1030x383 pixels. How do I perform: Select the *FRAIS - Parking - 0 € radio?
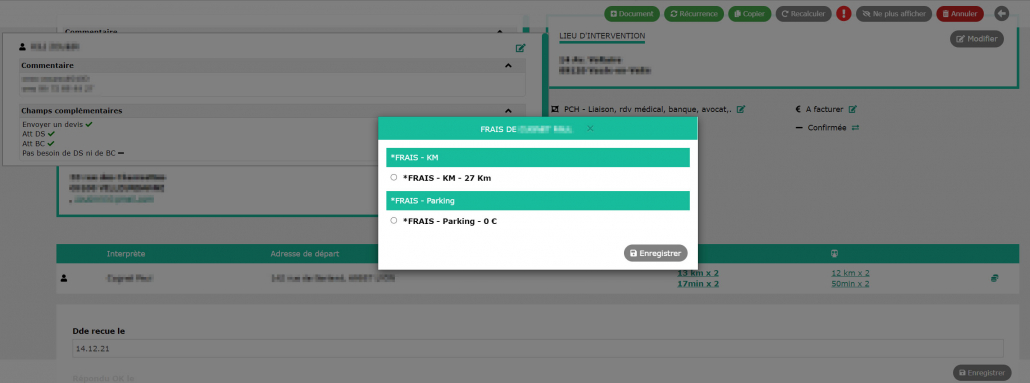(393, 221)
